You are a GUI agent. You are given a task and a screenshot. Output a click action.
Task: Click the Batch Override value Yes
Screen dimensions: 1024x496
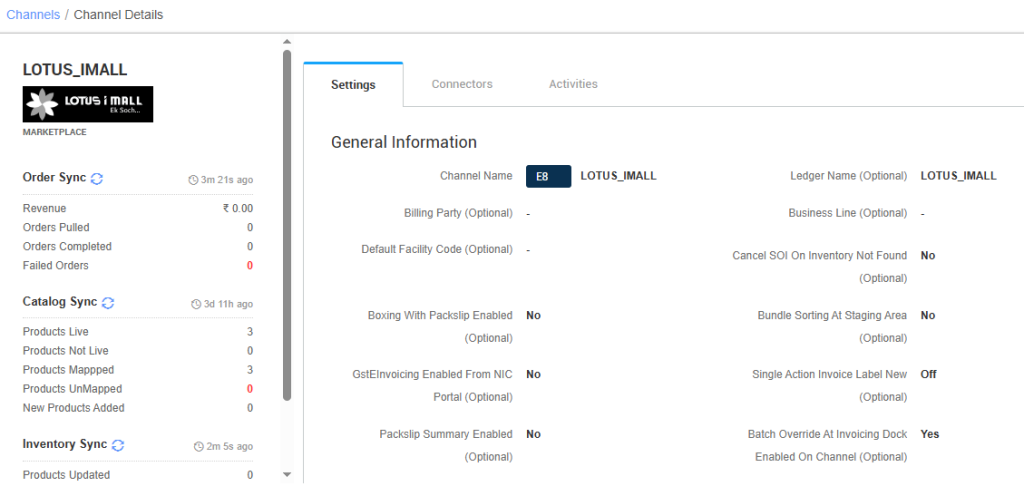coord(930,435)
